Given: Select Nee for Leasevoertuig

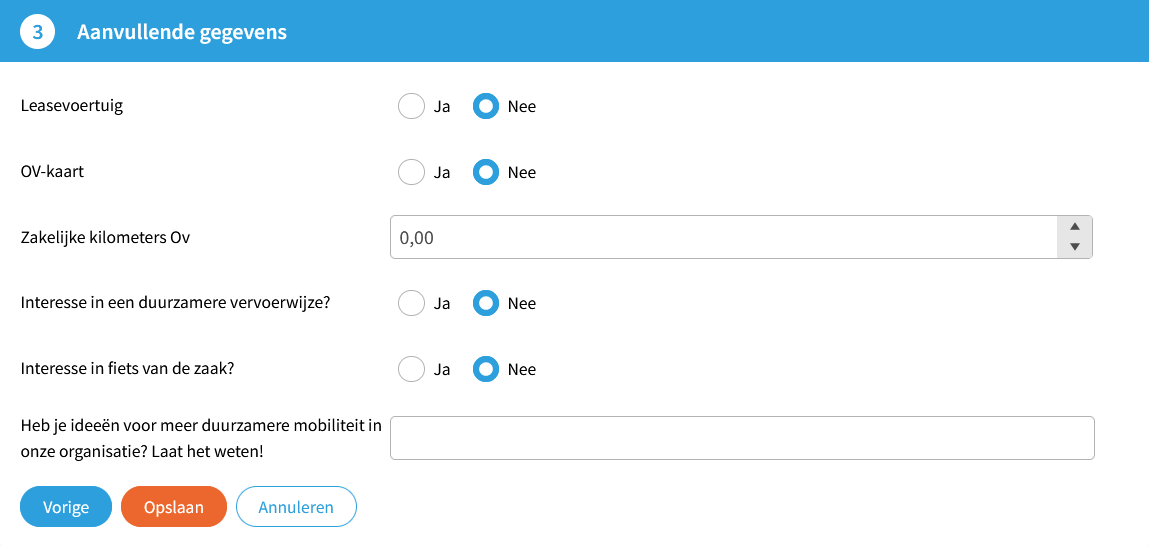Looking at the screenshot, I should [x=486, y=106].
